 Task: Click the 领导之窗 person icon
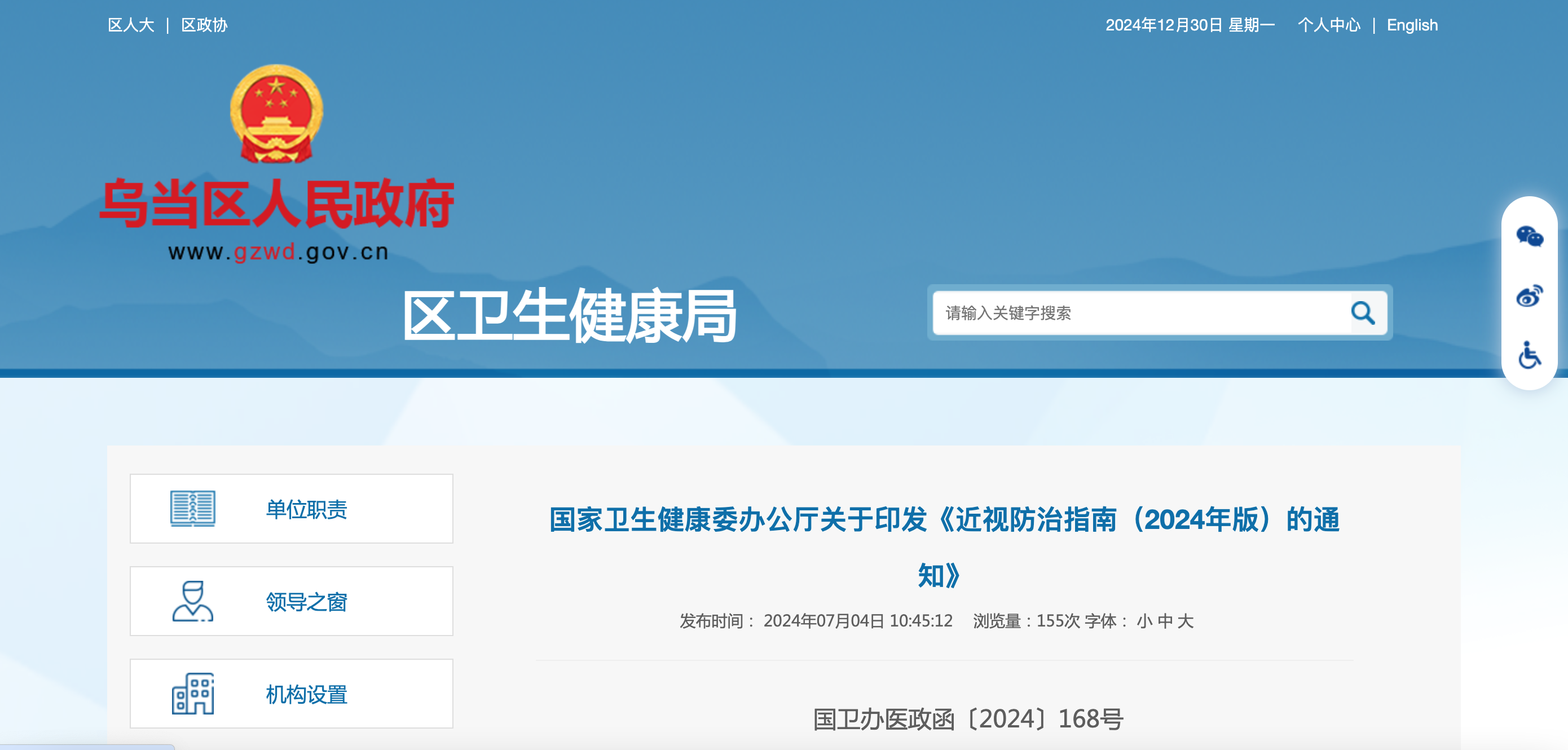192,601
